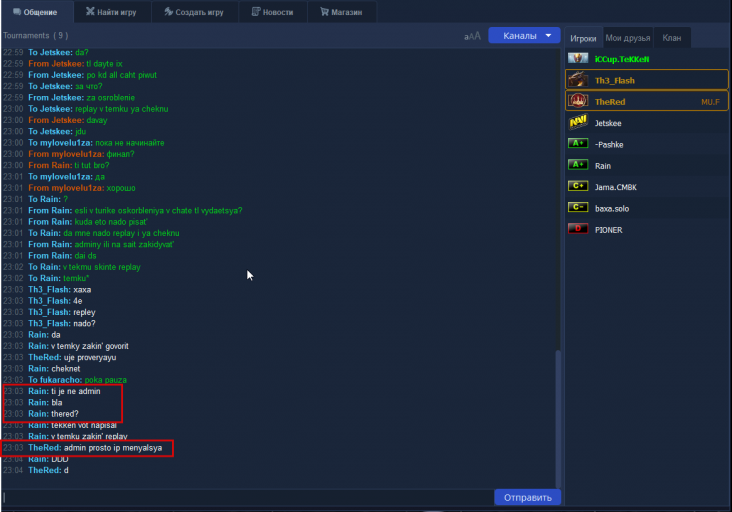Click message 'ti tut bro?' from Rain
732x512 pixels.
coord(92,165)
